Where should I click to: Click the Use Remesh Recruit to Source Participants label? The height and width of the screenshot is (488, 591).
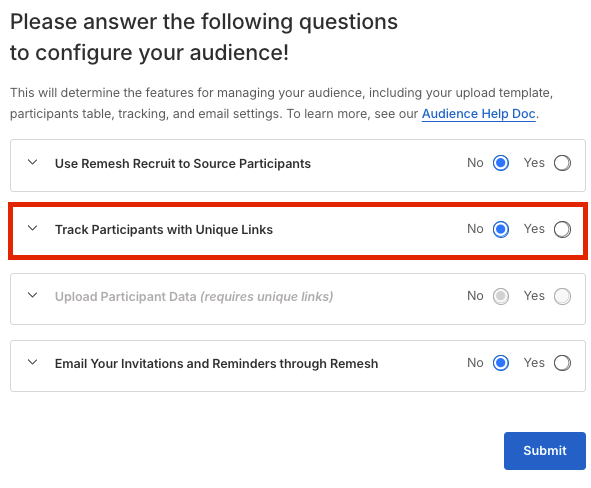click(x=183, y=164)
